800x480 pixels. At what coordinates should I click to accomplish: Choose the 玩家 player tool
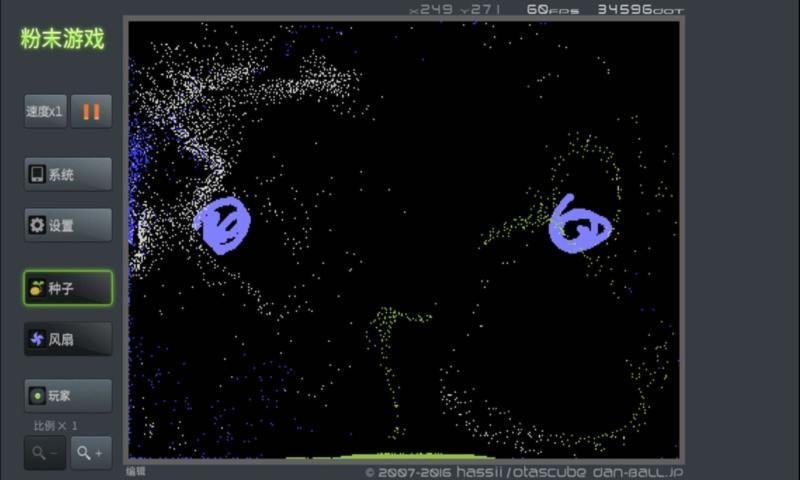tap(68, 395)
